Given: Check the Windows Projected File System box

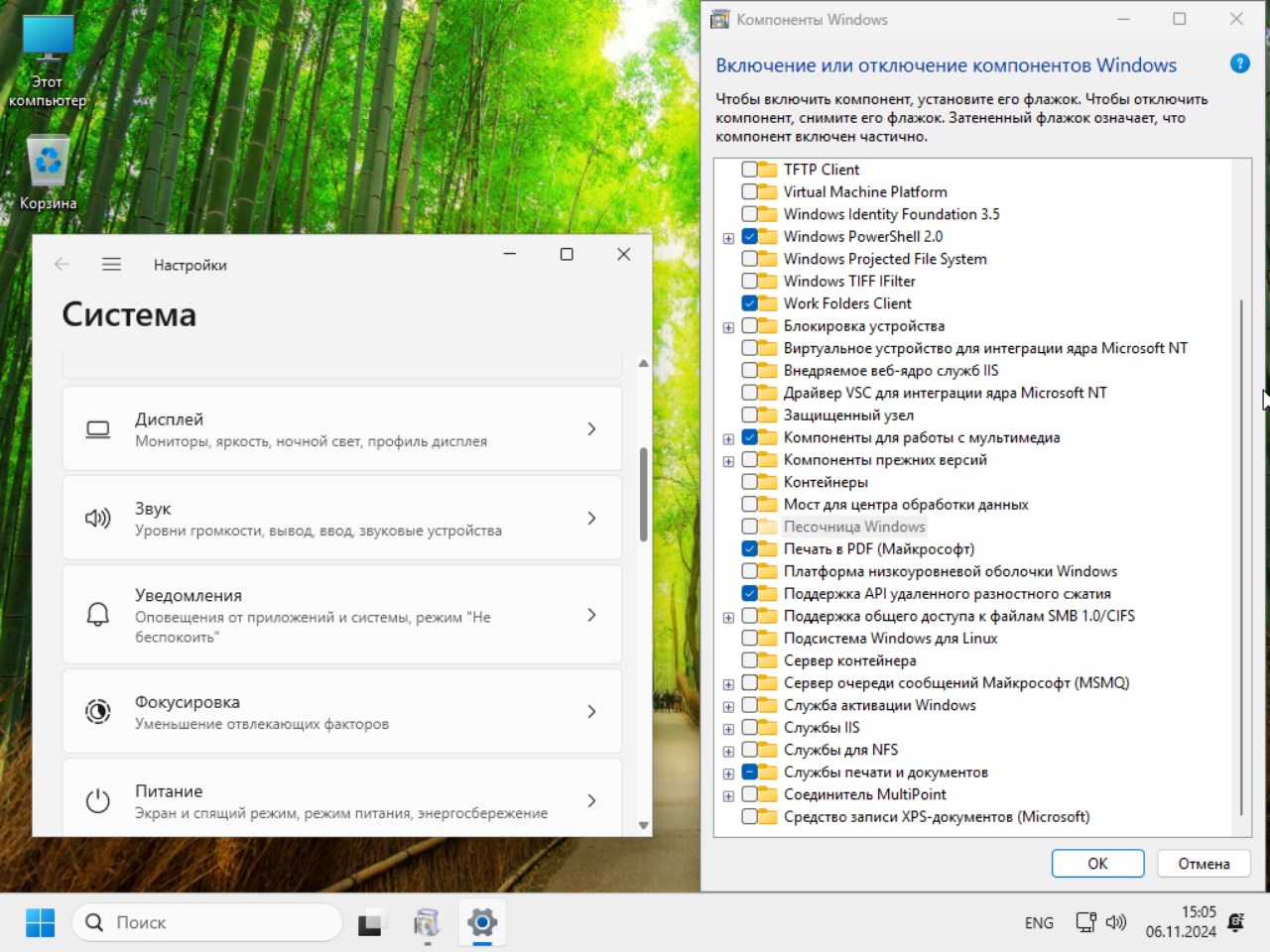Looking at the screenshot, I should (x=750, y=259).
